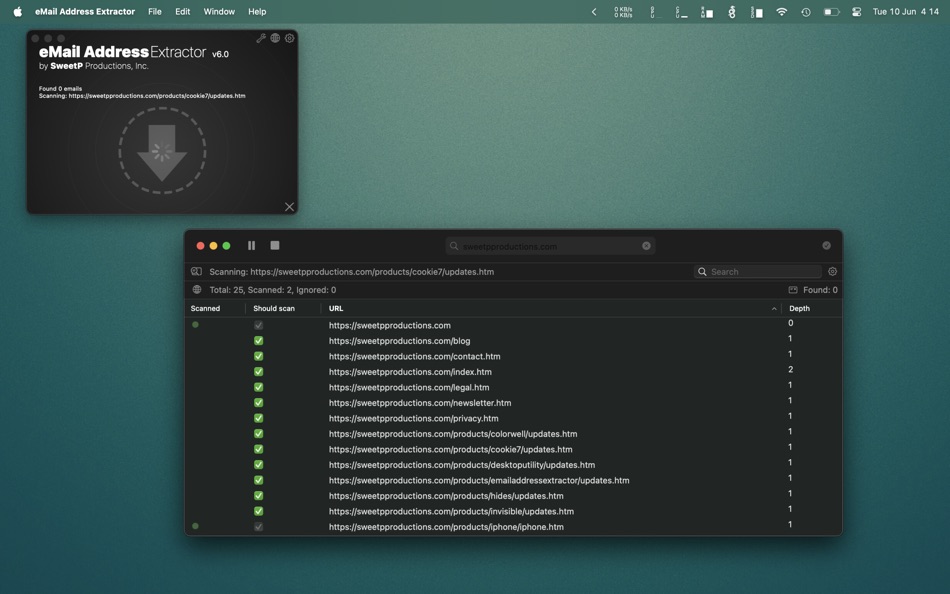Click the Search field in scan window
Viewport: 950px width, 594px height.
click(x=757, y=272)
